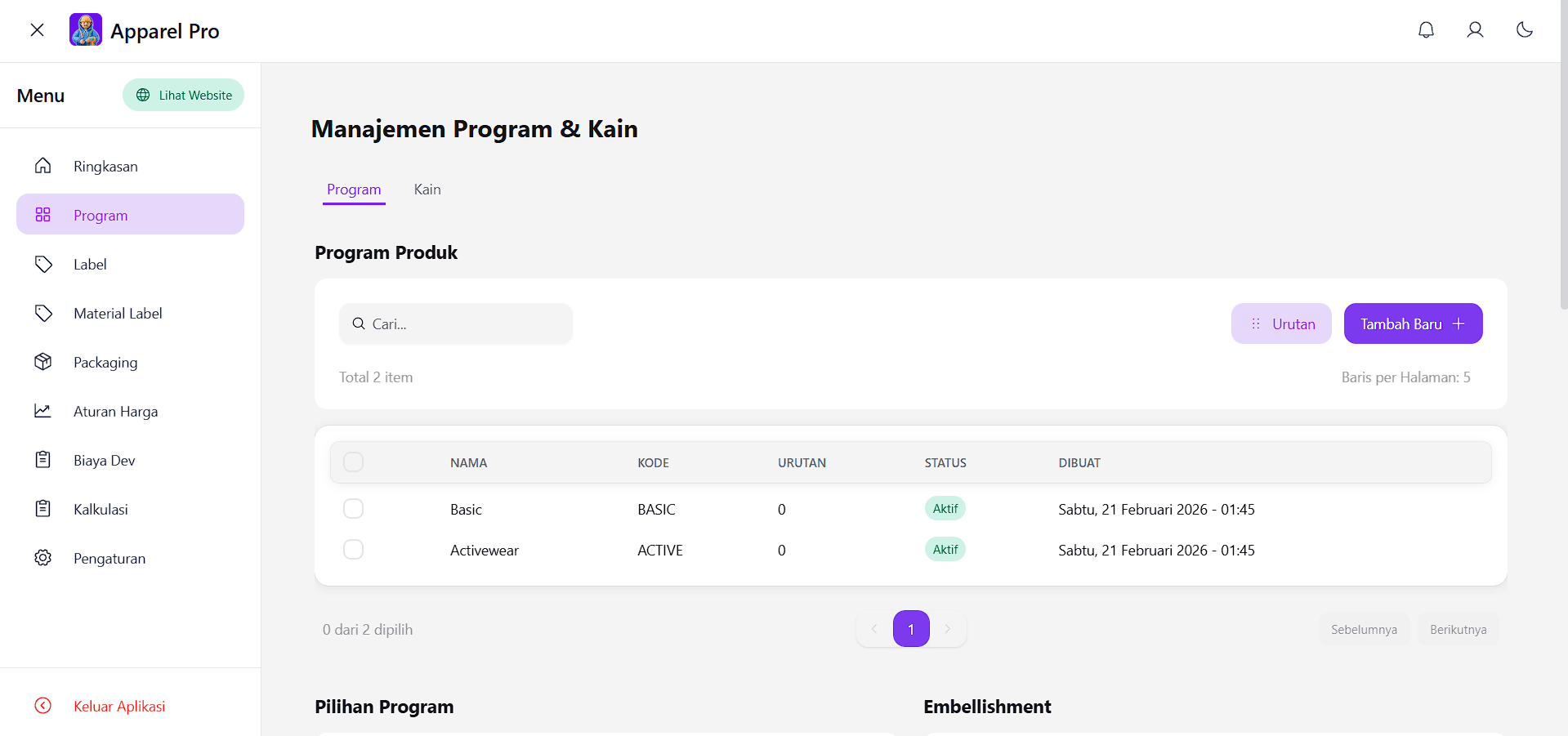Toggle dark mode moon icon
Image resolution: width=1568 pixels, height=736 pixels.
(1524, 30)
